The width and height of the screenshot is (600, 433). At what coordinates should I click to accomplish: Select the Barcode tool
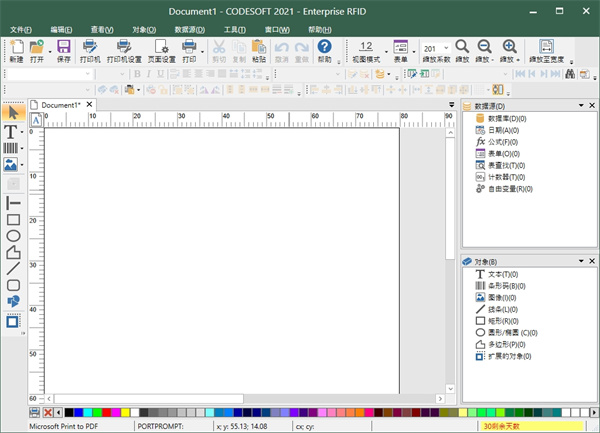pyautogui.click(x=11, y=148)
